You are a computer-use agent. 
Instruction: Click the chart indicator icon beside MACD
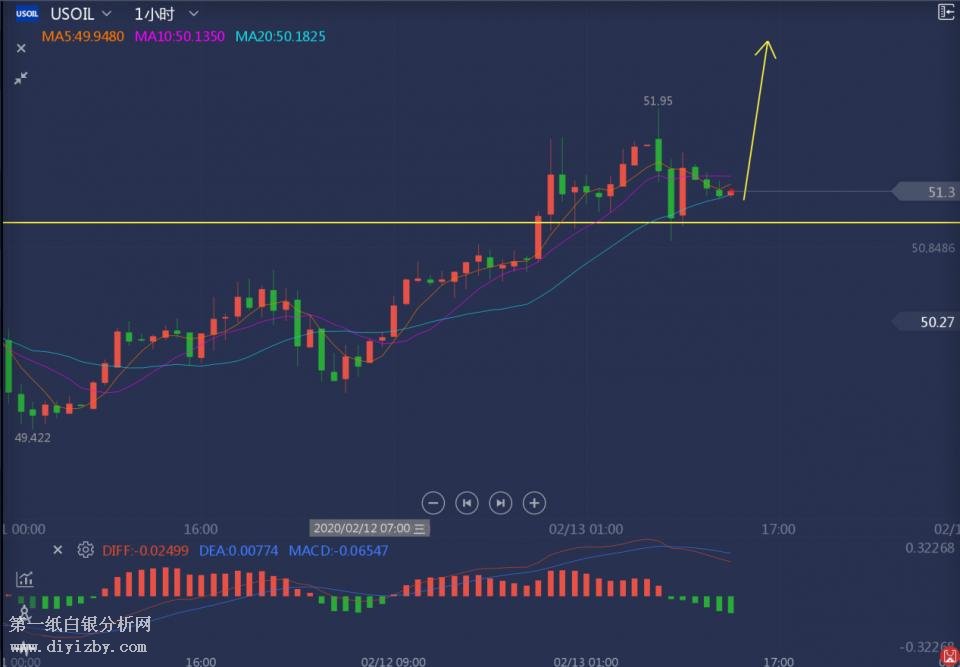(24, 579)
